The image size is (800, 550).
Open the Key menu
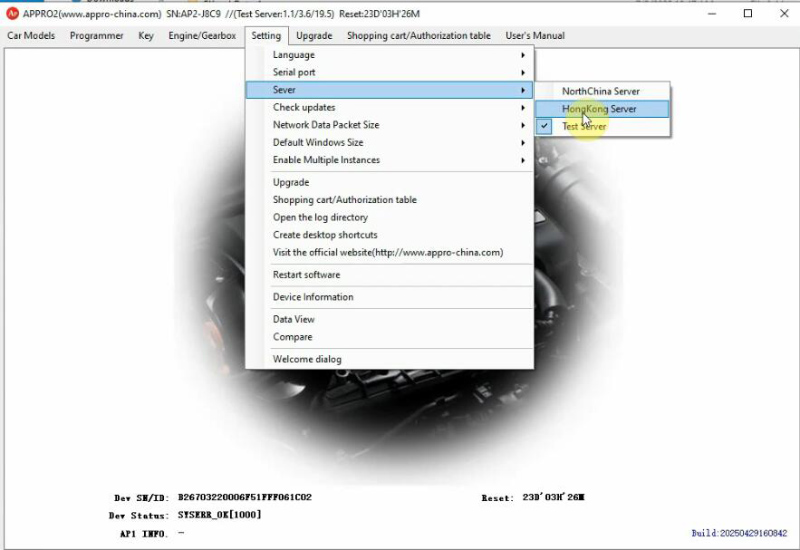click(x=146, y=36)
